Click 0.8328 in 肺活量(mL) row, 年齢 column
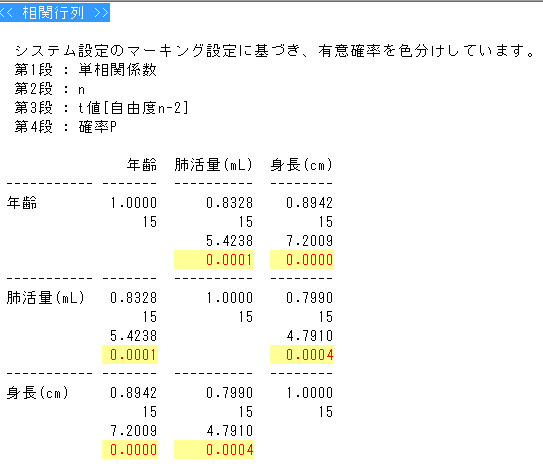543x466 pixels. tap(134, 298)
